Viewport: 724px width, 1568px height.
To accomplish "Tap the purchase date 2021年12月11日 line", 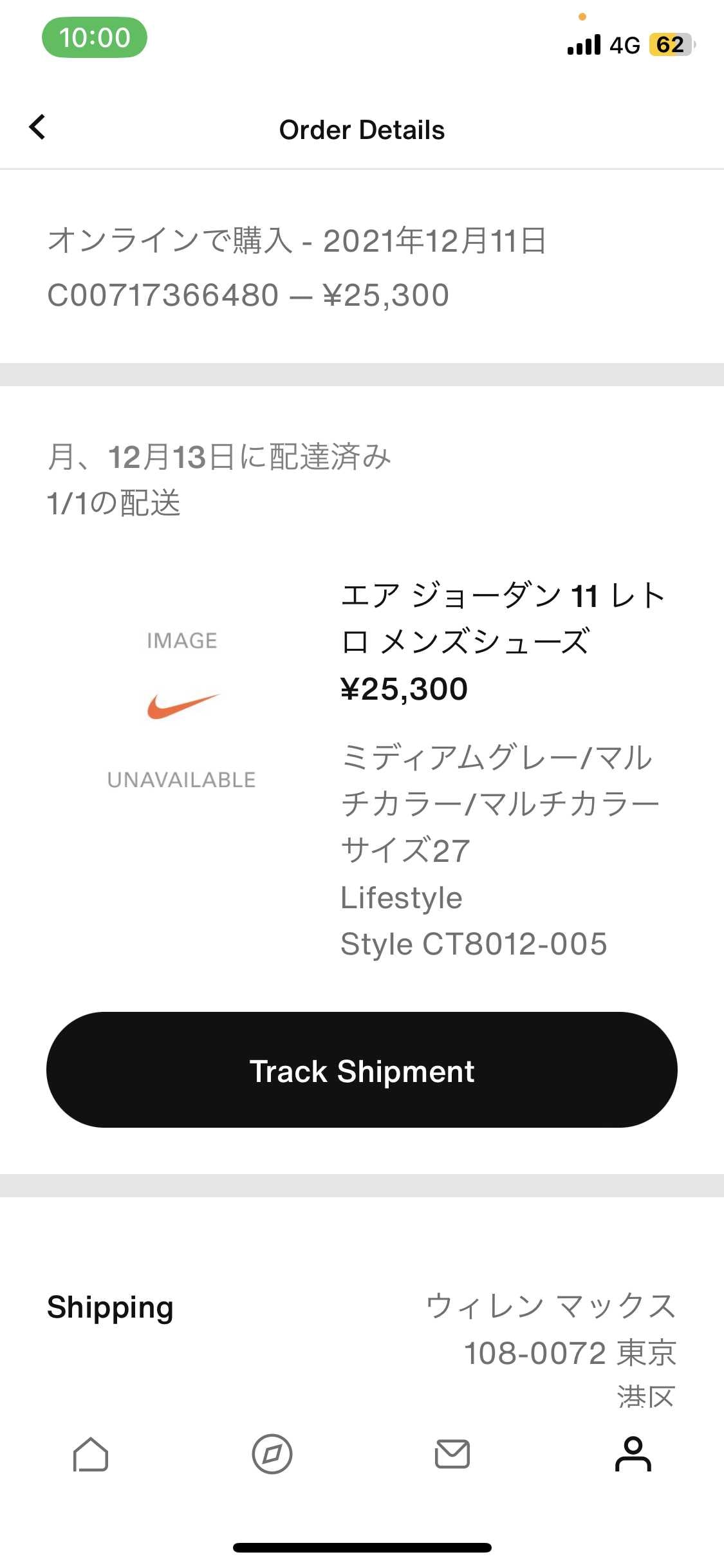I will (x=297, y=241).
